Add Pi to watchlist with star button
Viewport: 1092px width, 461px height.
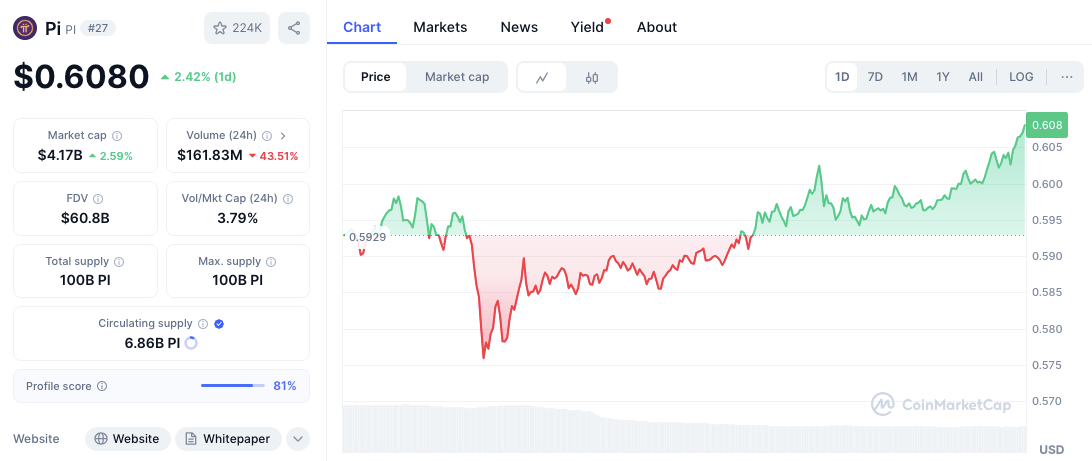pos(237,28)
